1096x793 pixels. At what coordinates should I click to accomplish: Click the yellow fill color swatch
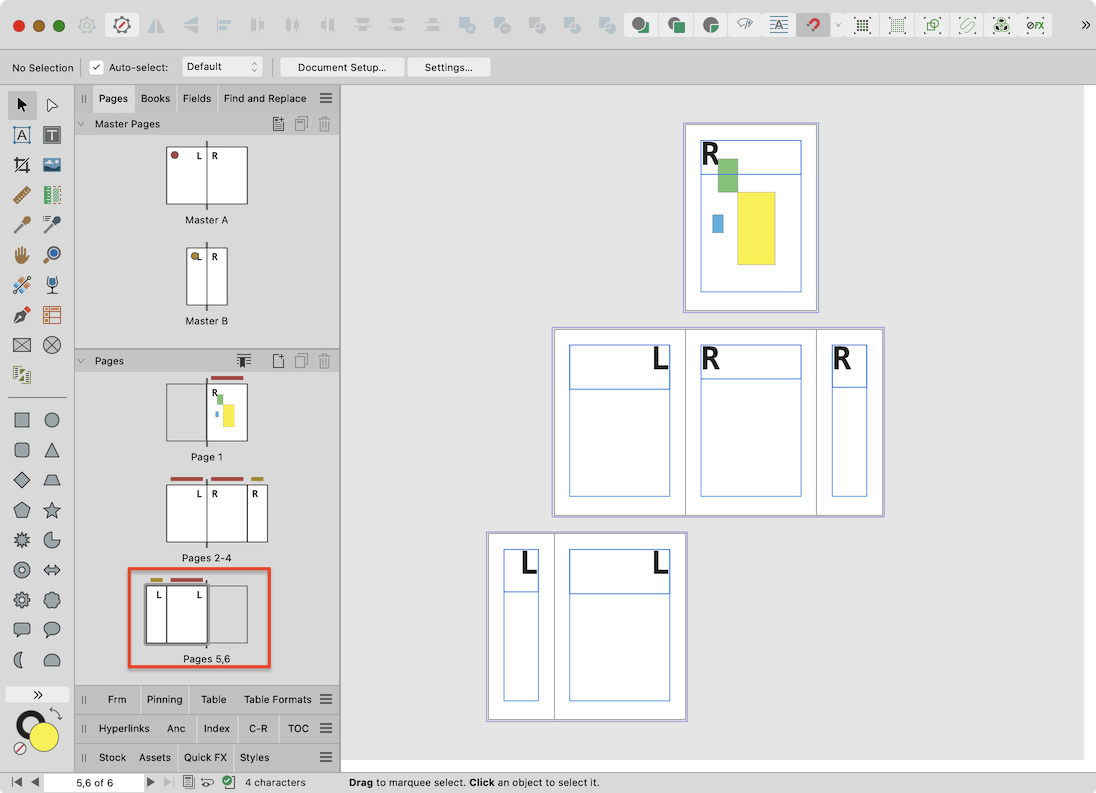point(43,738)
